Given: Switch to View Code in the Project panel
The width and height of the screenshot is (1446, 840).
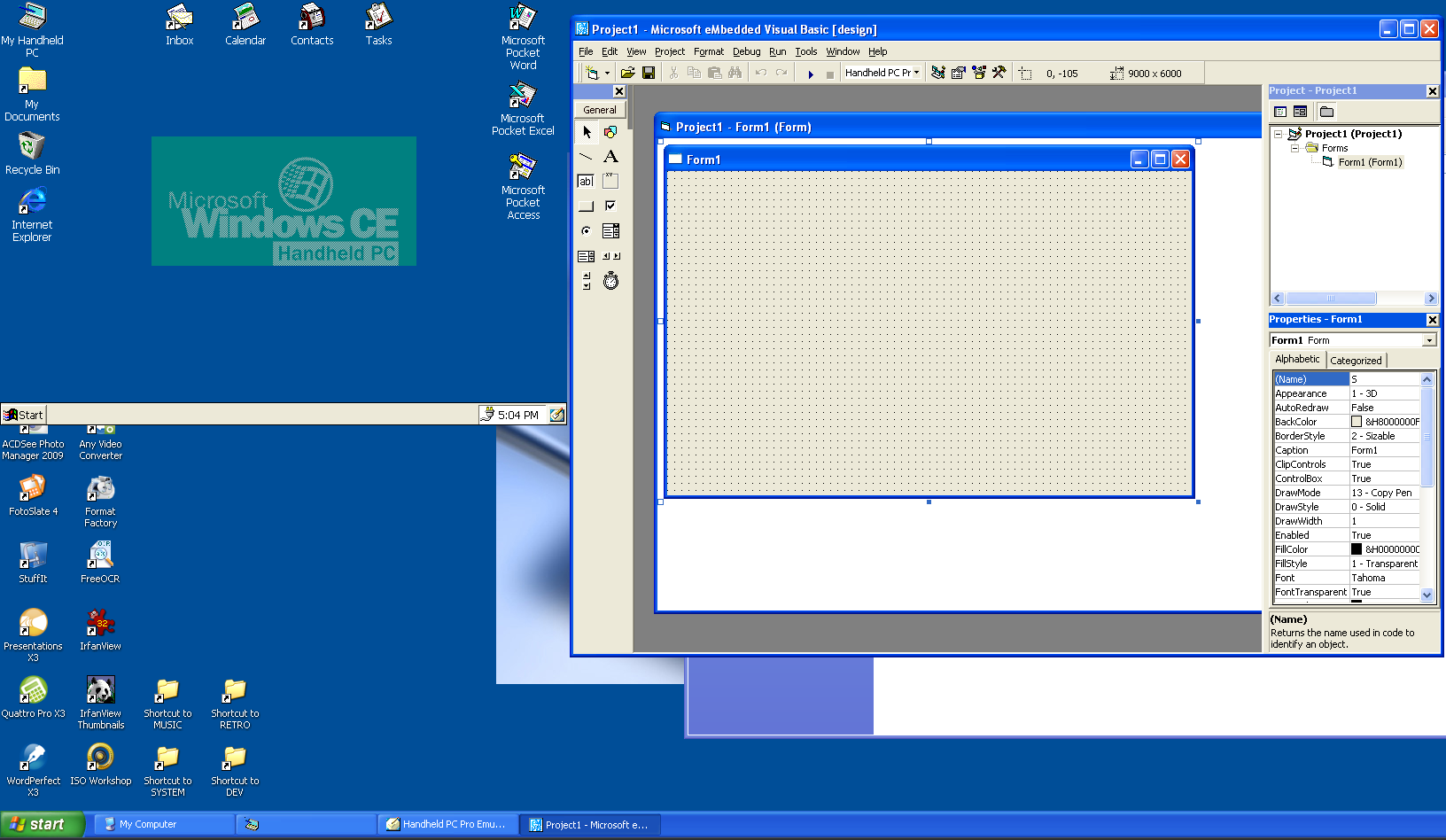Looking at the screenshot, I should point(1280,112).
